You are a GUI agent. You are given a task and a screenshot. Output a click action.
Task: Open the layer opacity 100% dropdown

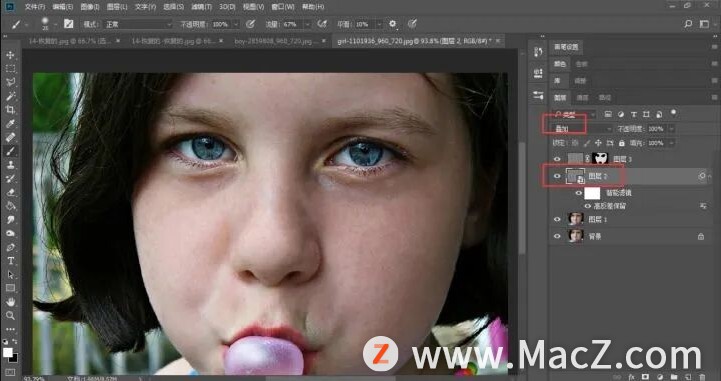tap(671, 129)
